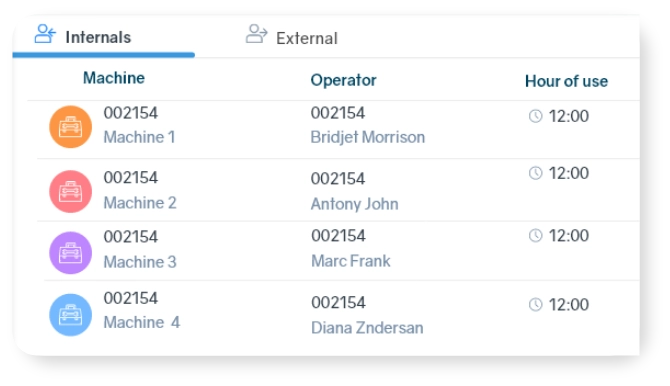Click the Hour of use column header
This screenshot has width=670, height=386.
pyautogui.click(x=566, y=81)
